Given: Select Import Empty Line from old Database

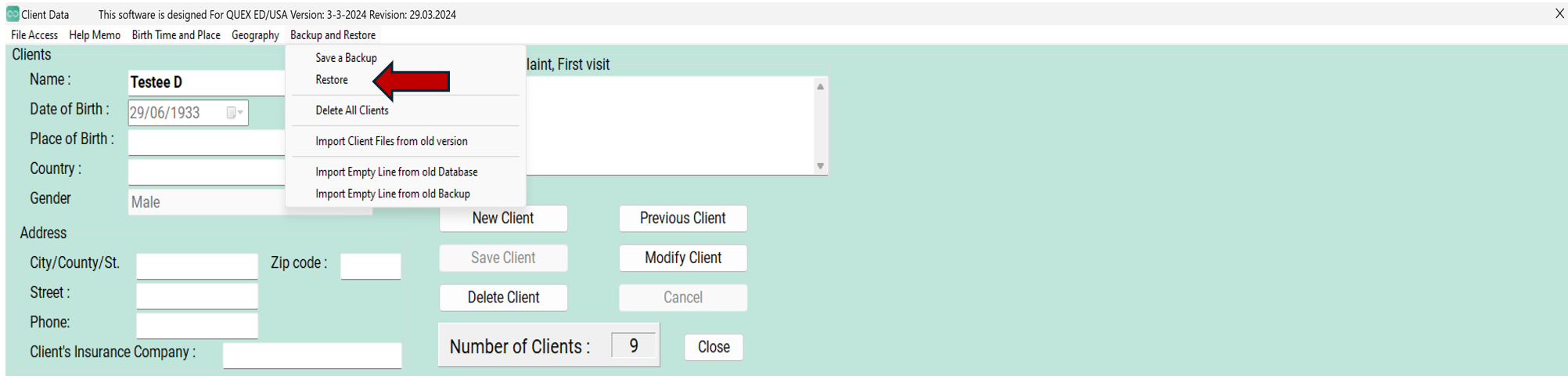Looking at the screenshot, I should (x=397, y=172).
